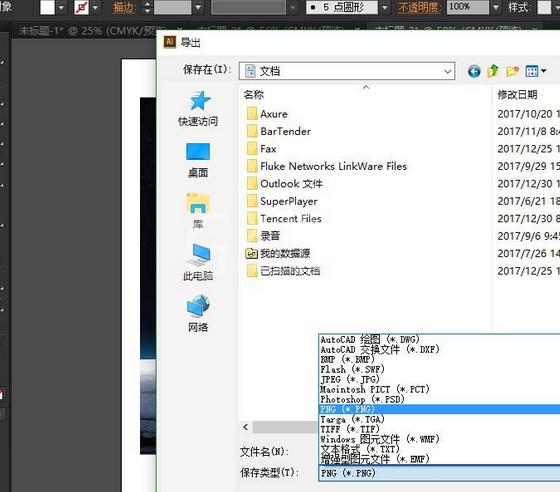Select Desktop (桌面) in the sidebar
The height and width of the screenshot is (492, 560).
198,160
